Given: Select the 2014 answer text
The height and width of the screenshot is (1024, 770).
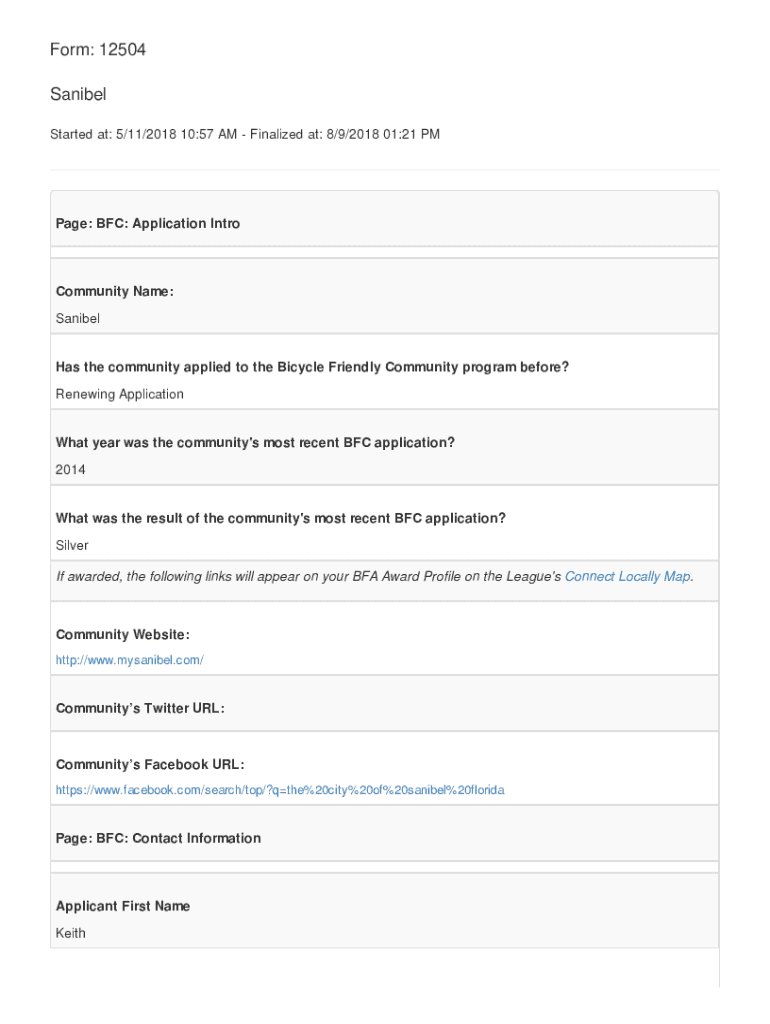Looking at the screenshot, I should click(71, 469).
